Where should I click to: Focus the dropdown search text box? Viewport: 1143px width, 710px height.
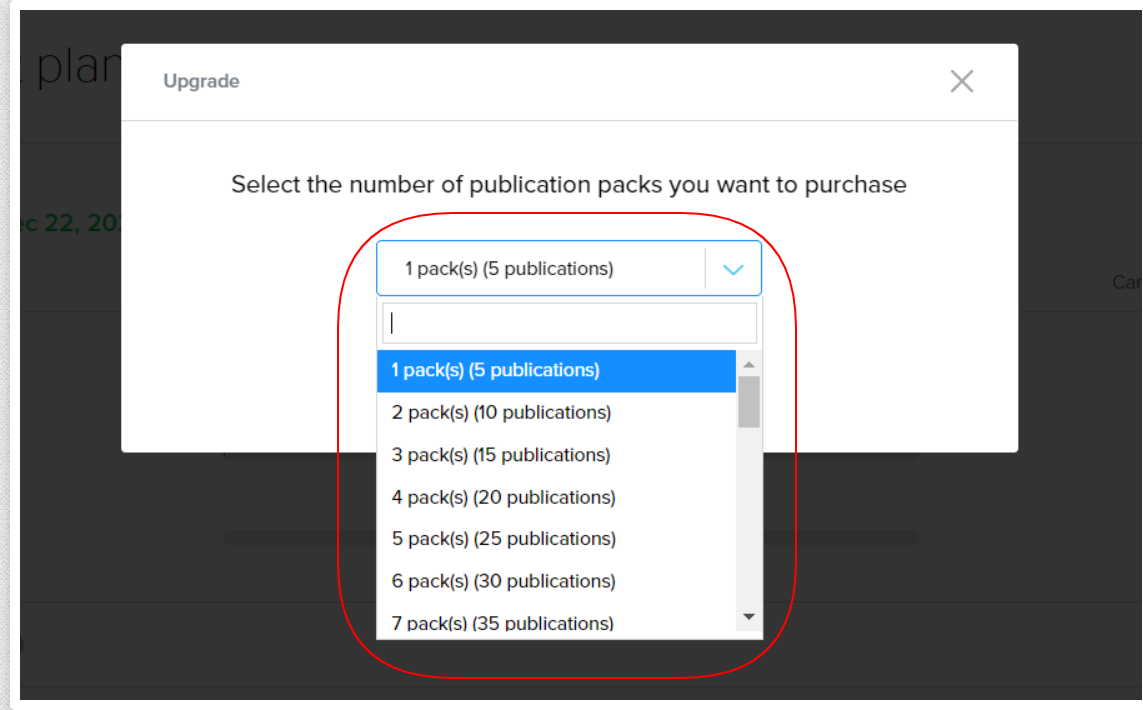[569, 323]
